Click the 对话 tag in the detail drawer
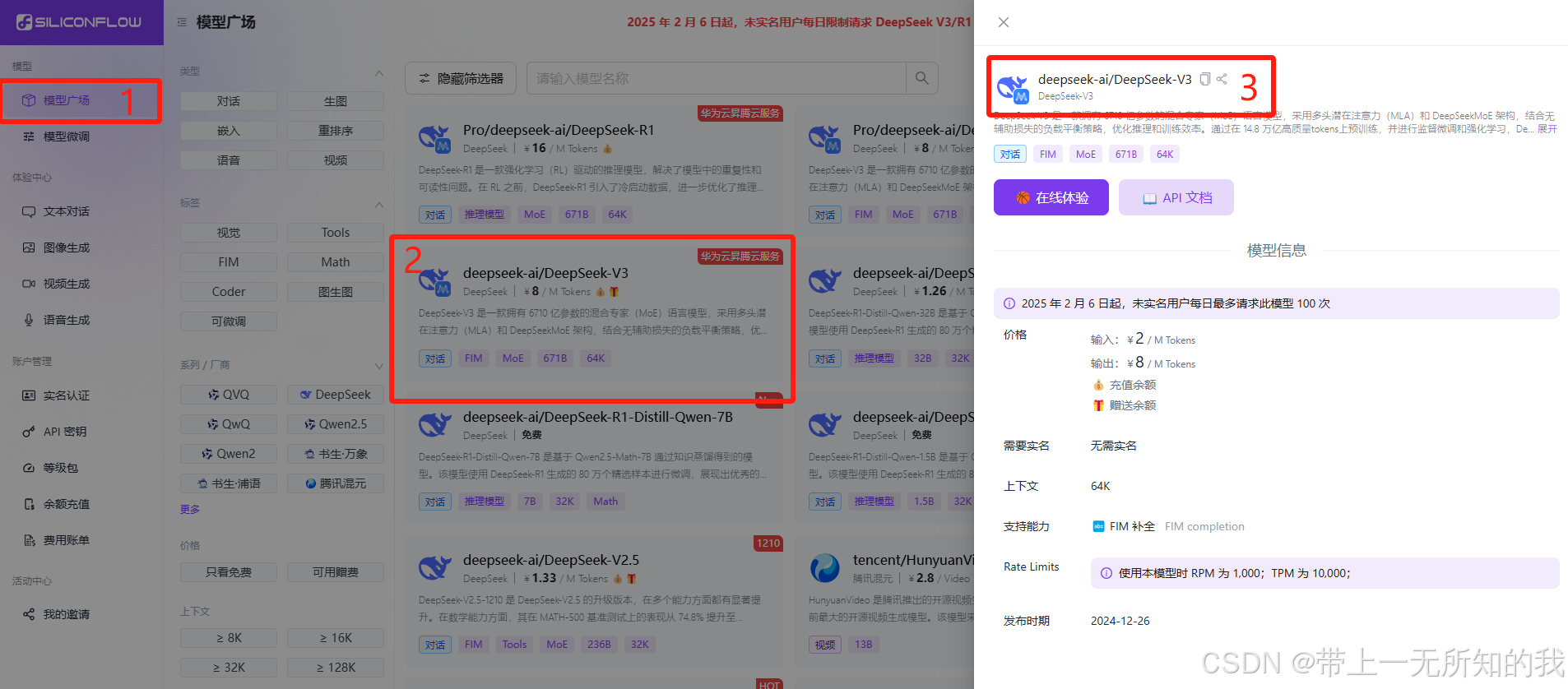Image resolution: width=1568 pixels, height=689 pixels. click(x=1010, y=154)
